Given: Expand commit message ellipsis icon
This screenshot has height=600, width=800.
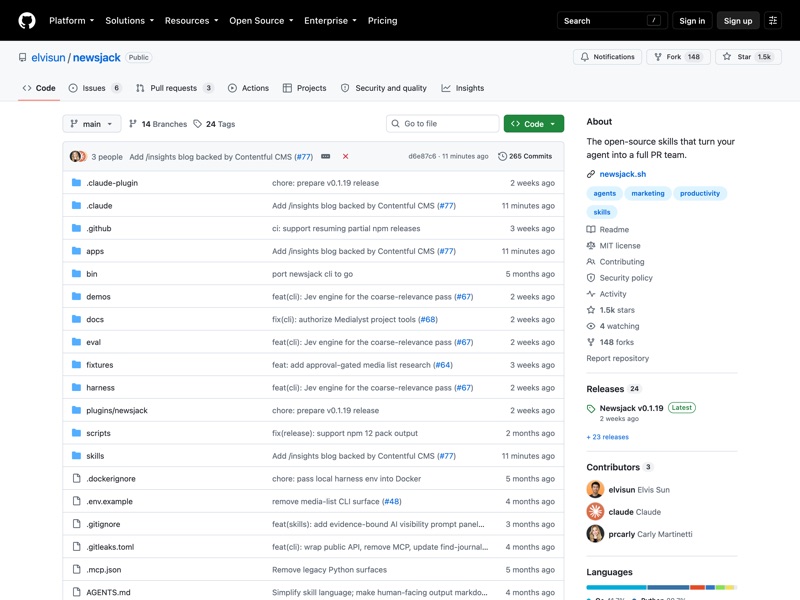Looking at the screenshot, I should click(326, 157).
